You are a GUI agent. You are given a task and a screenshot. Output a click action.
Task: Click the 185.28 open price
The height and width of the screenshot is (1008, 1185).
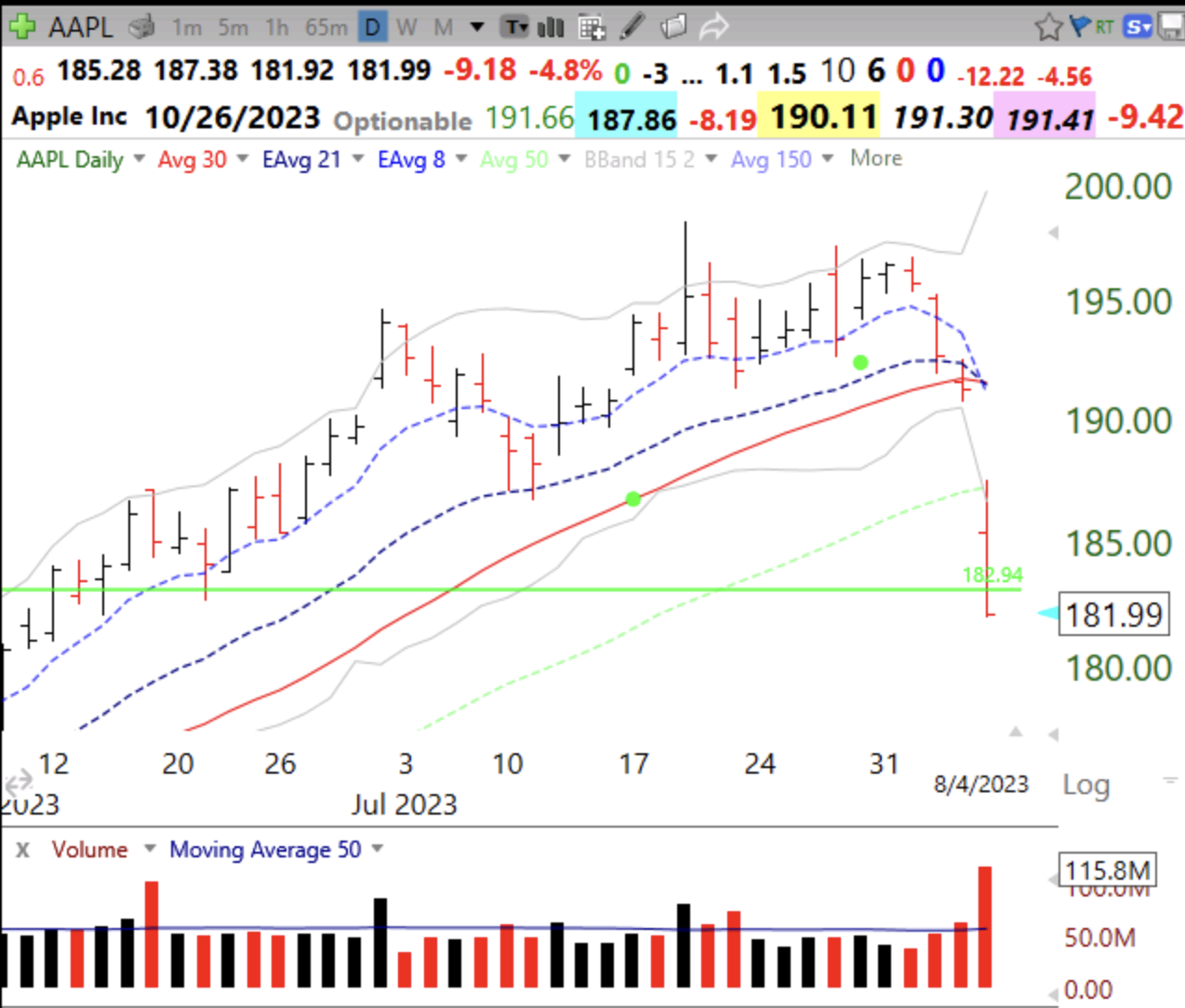(100, 71)
